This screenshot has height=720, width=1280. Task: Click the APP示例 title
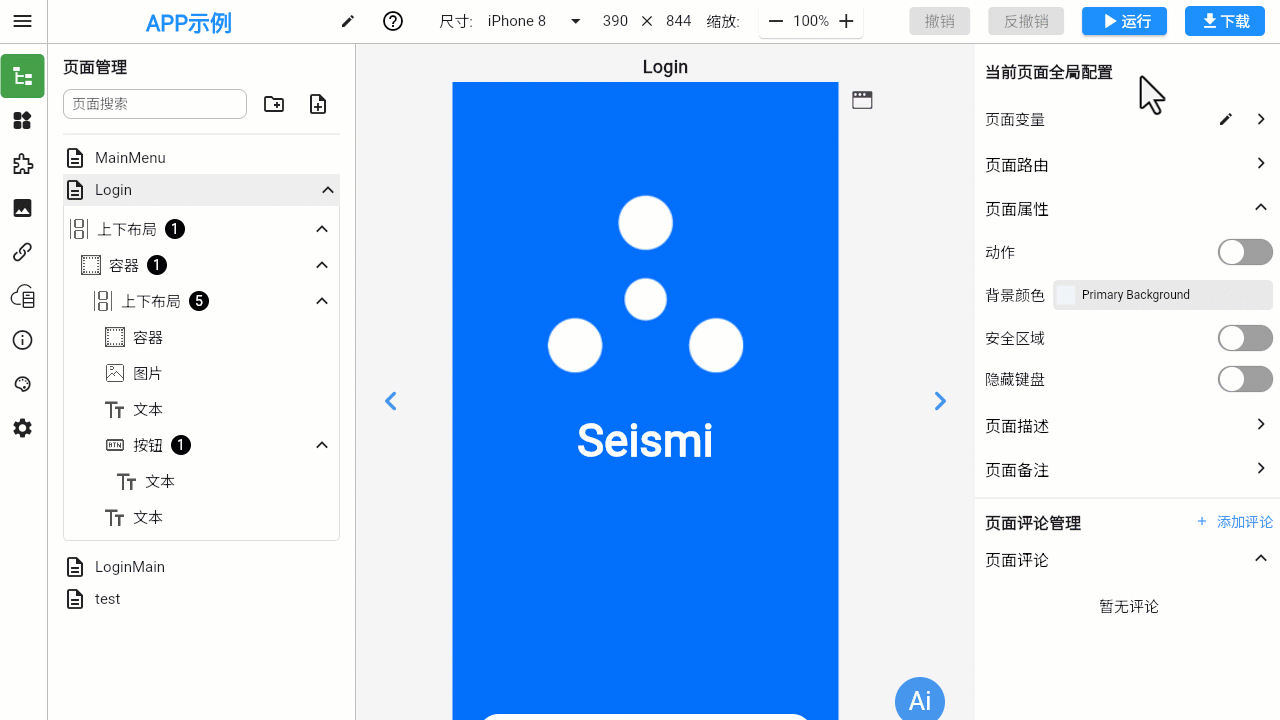189,23
